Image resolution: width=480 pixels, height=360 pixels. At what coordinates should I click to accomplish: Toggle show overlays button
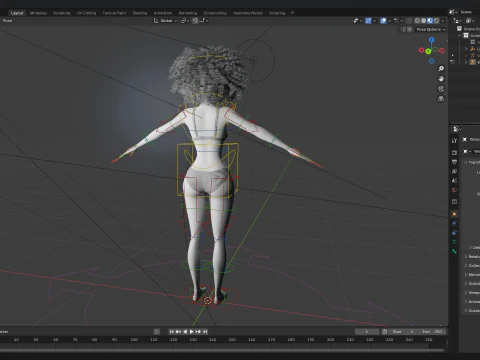click(x=383, y=21)
